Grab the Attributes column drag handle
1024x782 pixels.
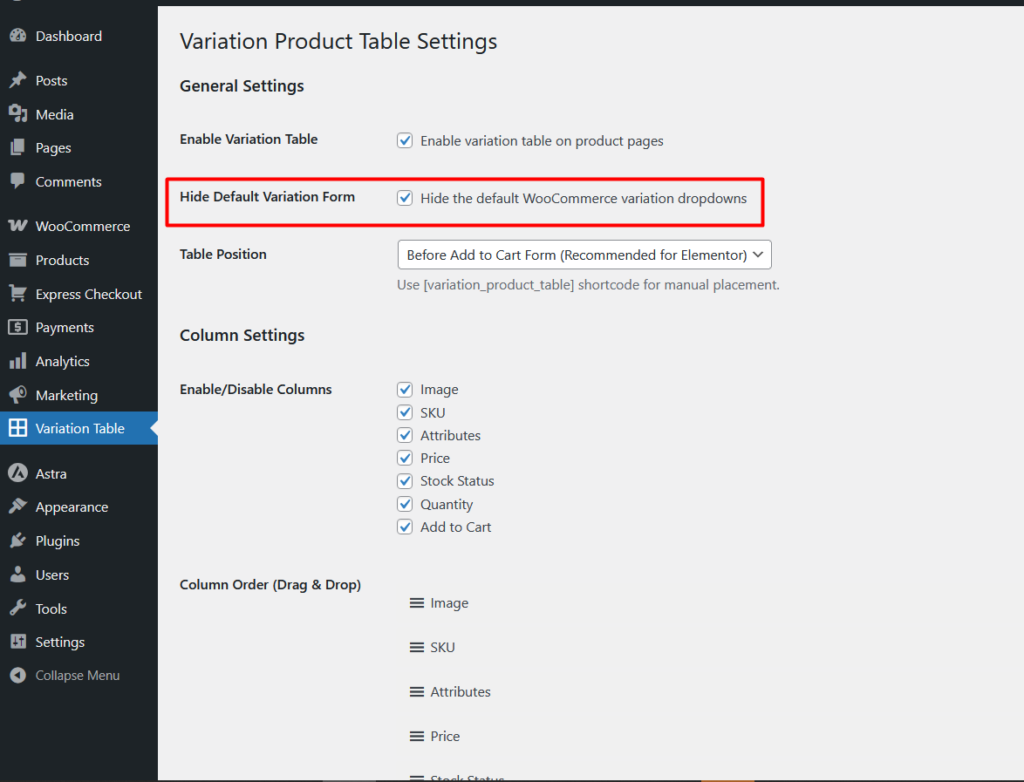coord(417,692)
